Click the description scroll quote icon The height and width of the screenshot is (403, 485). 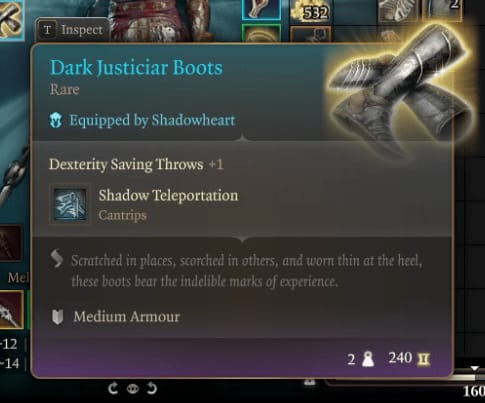click(x=57, y=258)
